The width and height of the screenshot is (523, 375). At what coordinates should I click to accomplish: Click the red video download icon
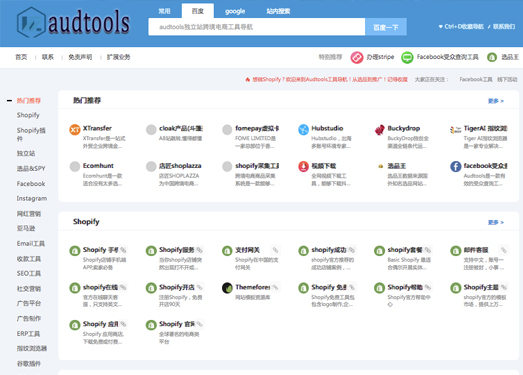[x=303, y=166]
